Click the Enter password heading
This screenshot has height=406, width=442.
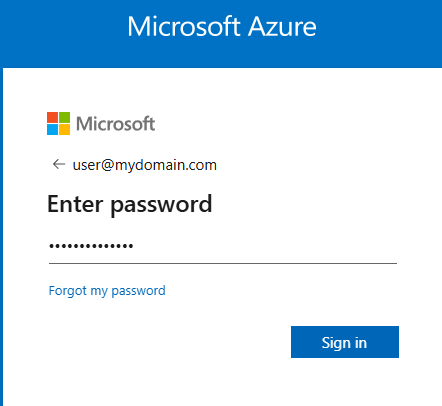pyautogui.click(x=130, y=204)
